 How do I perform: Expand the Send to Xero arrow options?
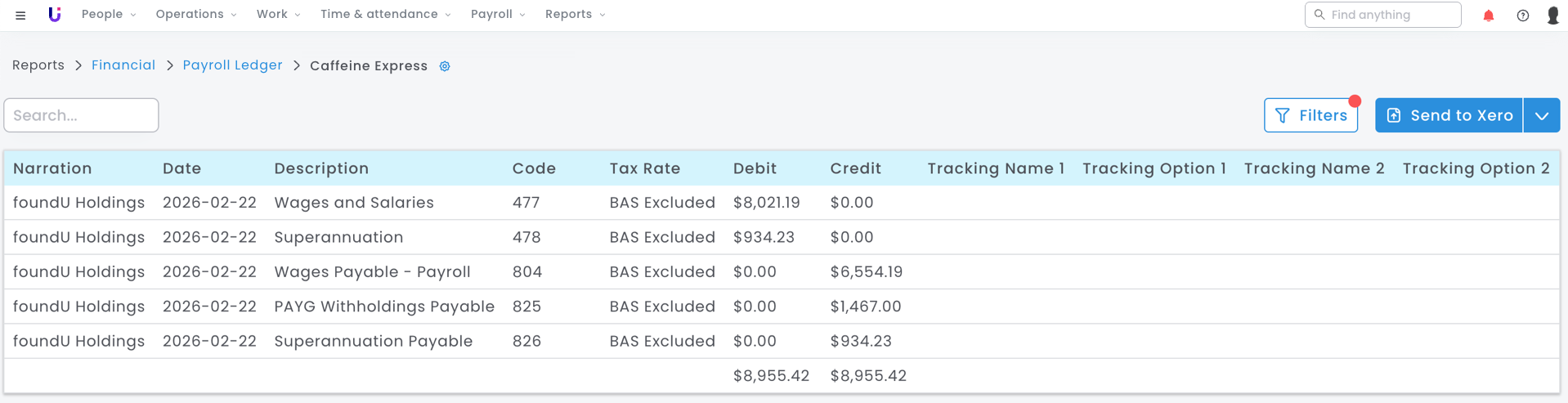tap(1541, 115)
